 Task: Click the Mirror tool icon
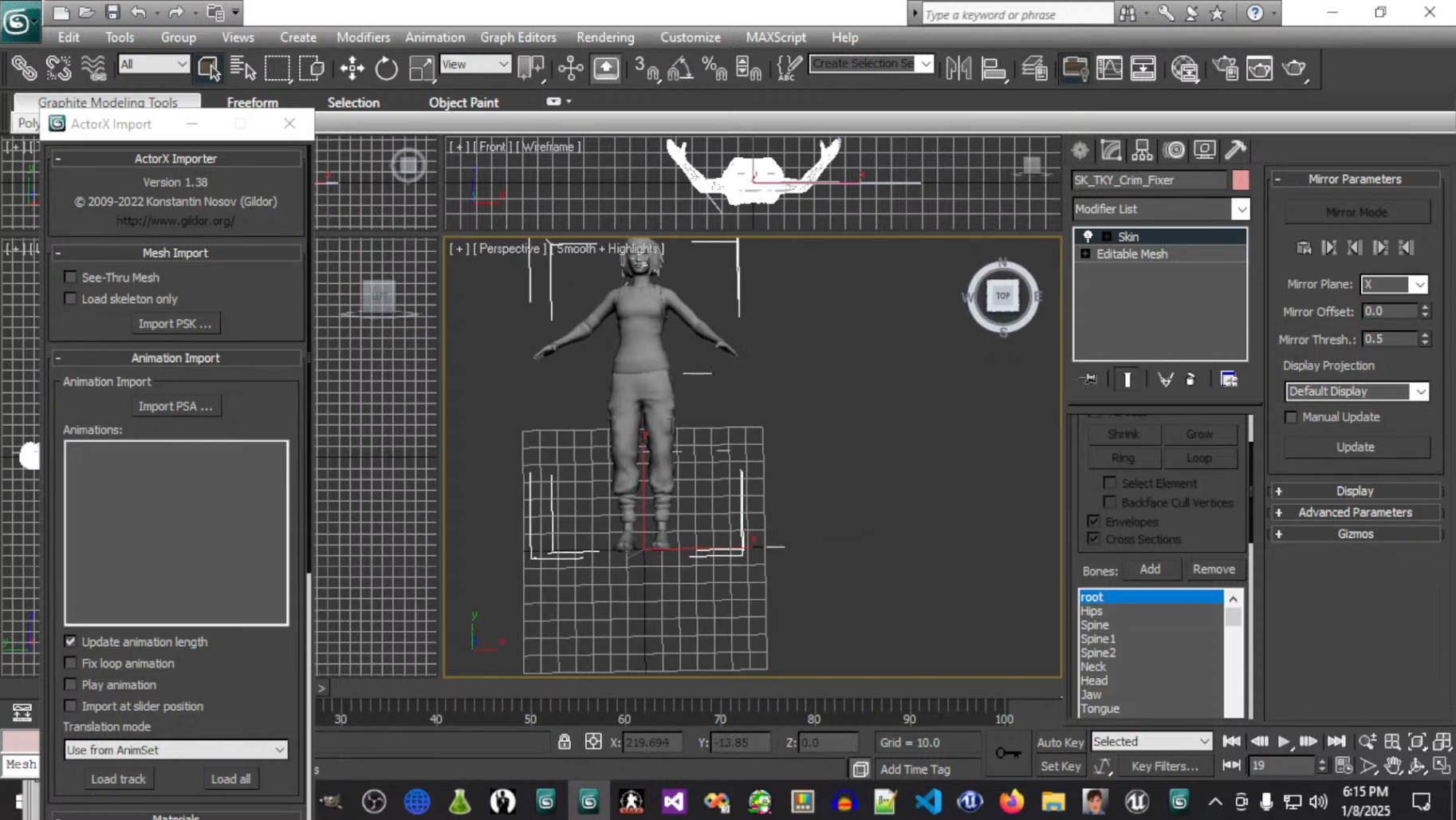[x=958, y=69]
